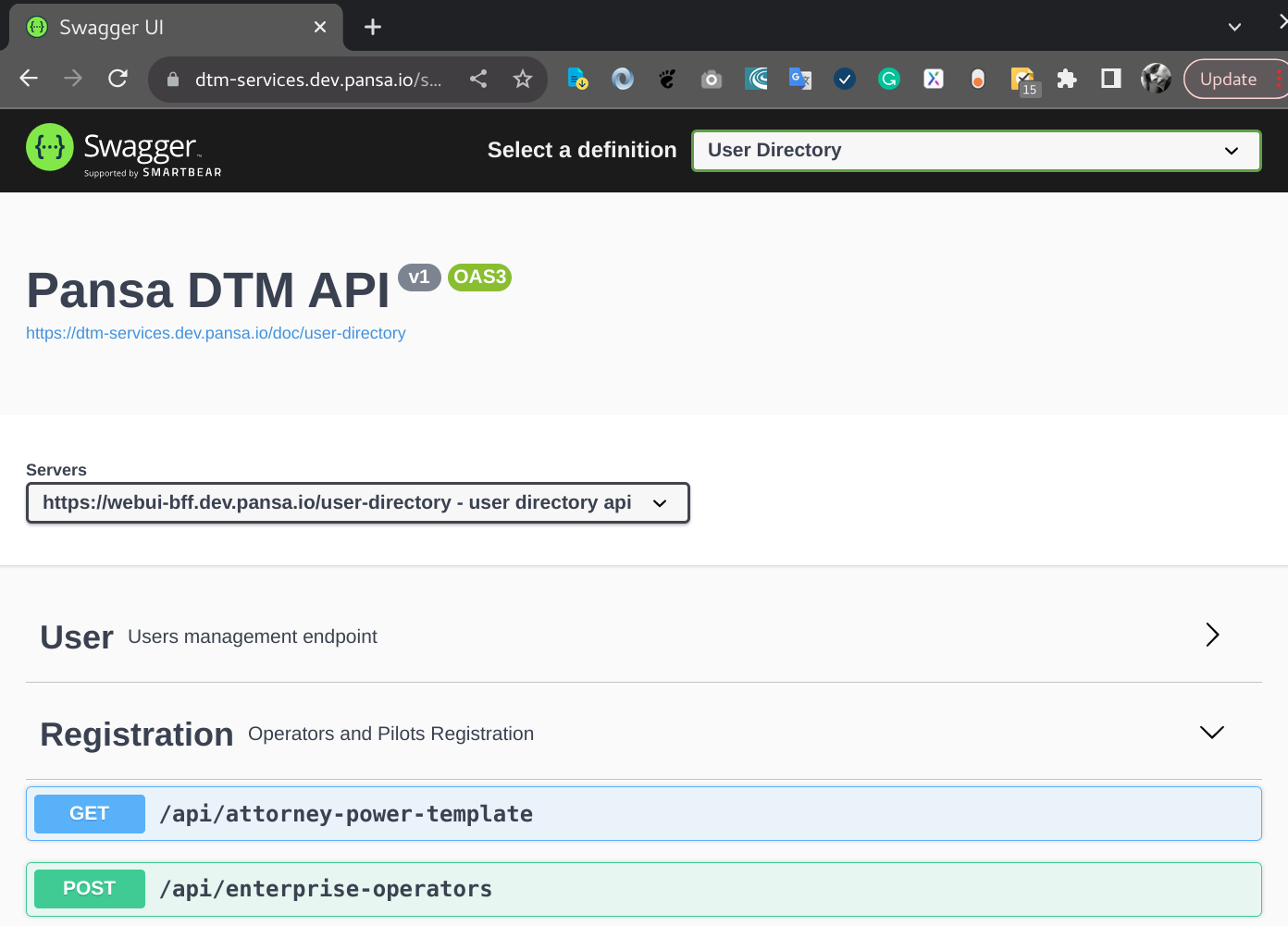Open the User Directory definition dropdown
Screen dimensions: 1288x926
pyautogui.click(x=976, y=151)
